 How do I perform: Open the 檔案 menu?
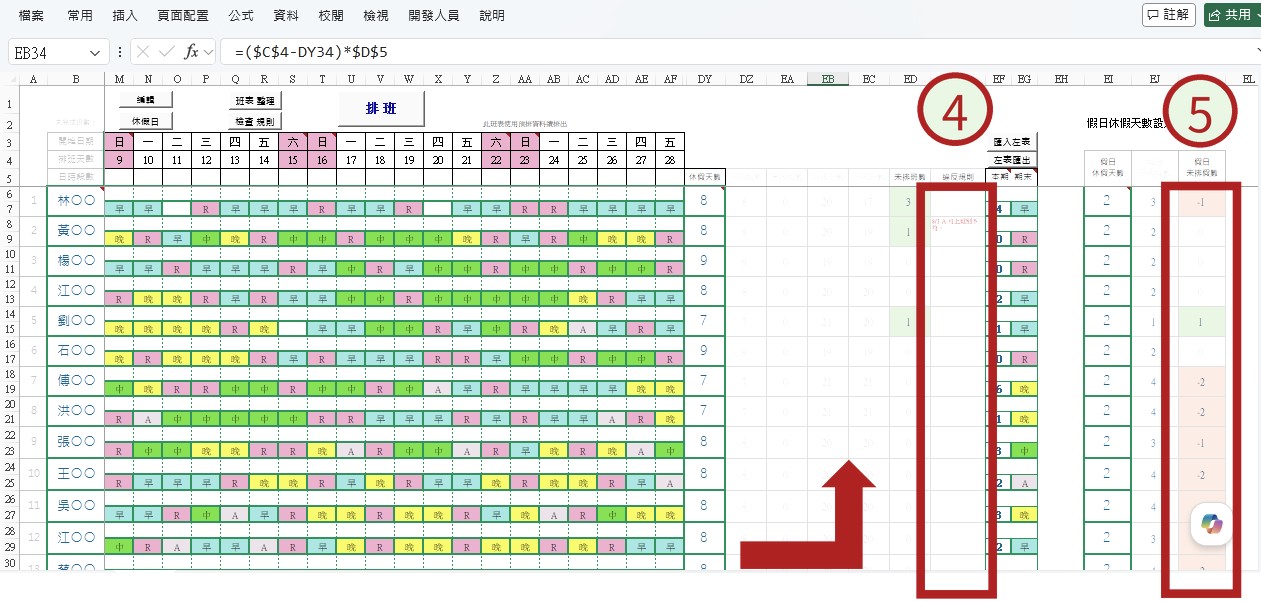tap(31, 16)
